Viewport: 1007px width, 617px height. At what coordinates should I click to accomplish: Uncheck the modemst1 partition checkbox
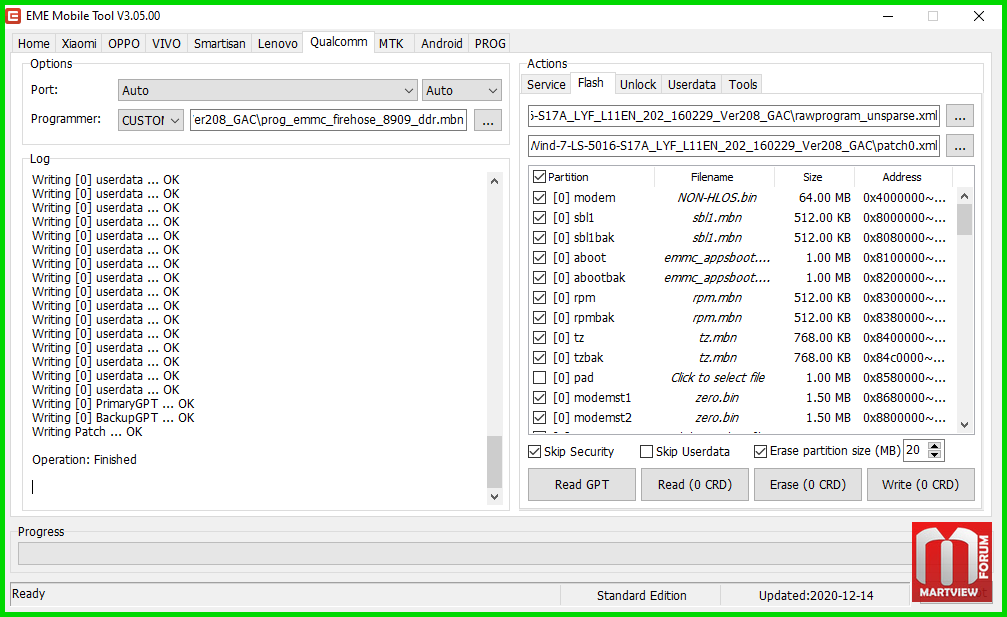tap(539, 398)
